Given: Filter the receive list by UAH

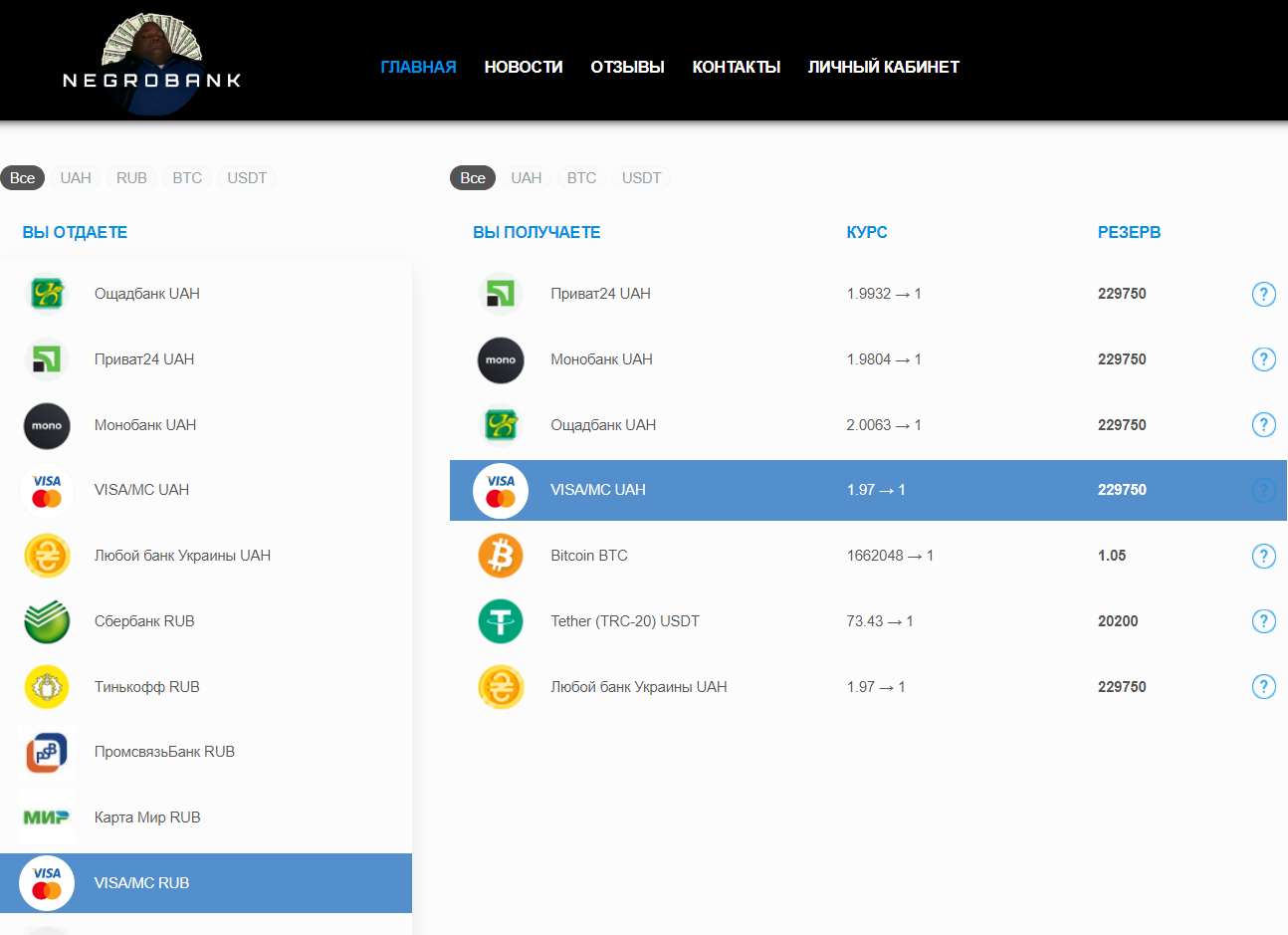Looking at the screenshot, I should coord(527,178).
